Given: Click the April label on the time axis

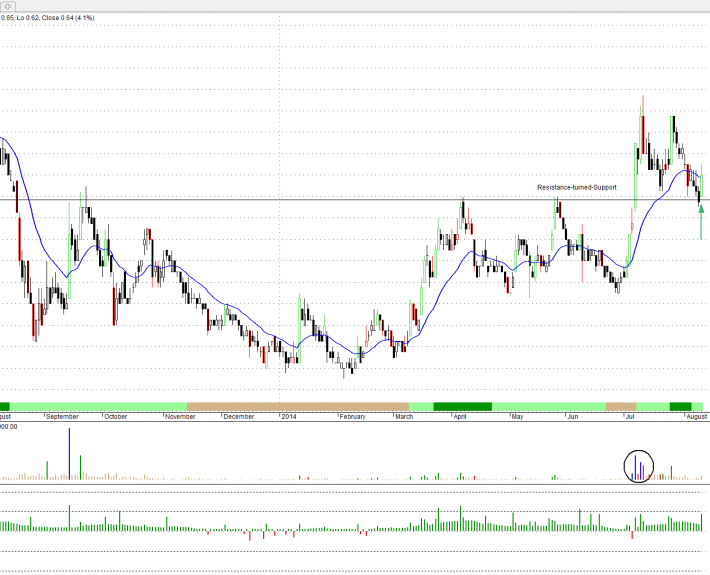Looking at the screenshot, I should click(x=461, y=416).
